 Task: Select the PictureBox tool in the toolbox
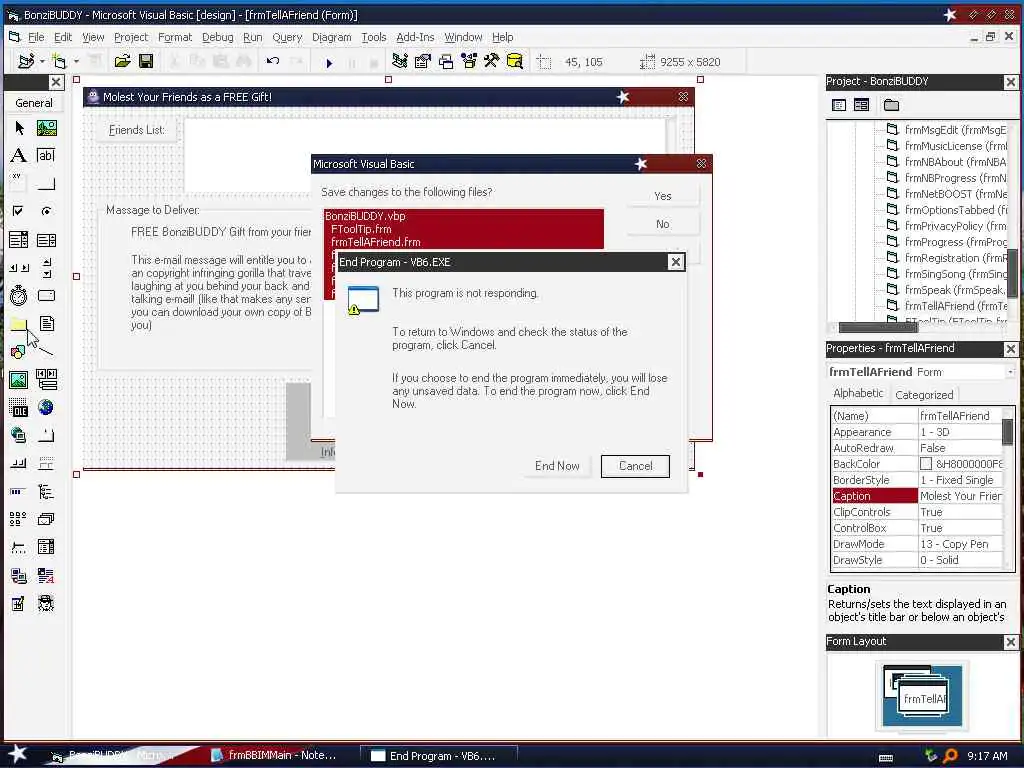(46, 128)
